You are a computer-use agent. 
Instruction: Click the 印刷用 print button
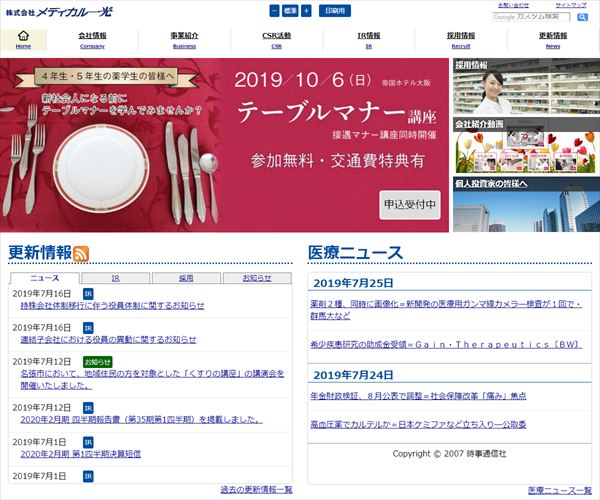(x=335, y=11)
